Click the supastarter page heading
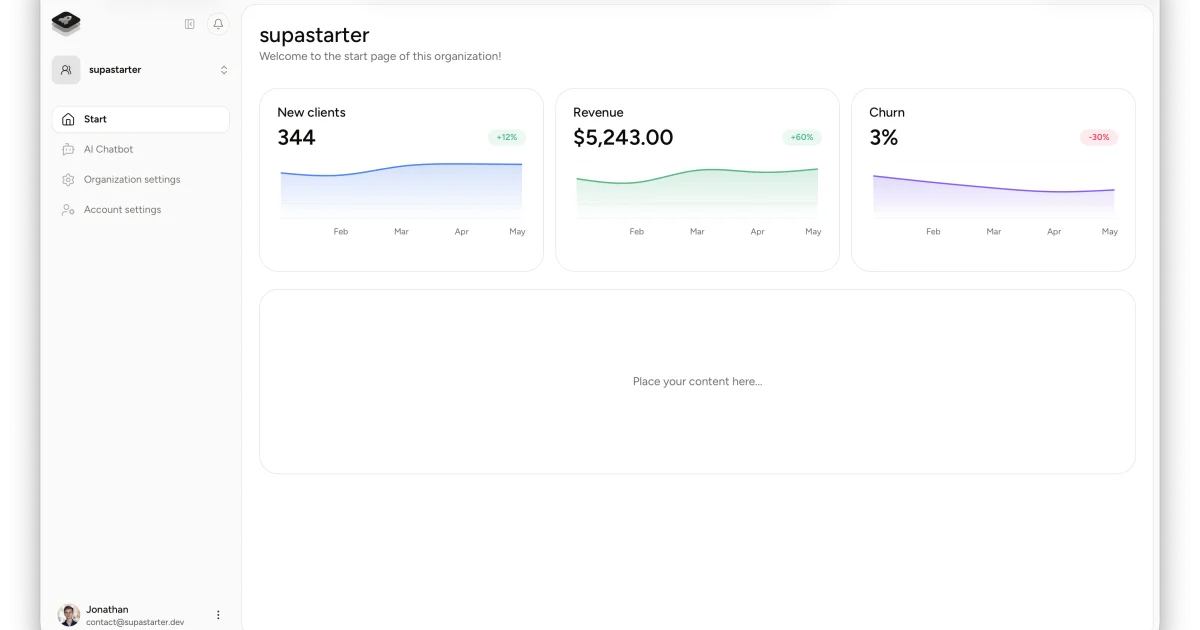1200x630 pixels. [314, 36]
